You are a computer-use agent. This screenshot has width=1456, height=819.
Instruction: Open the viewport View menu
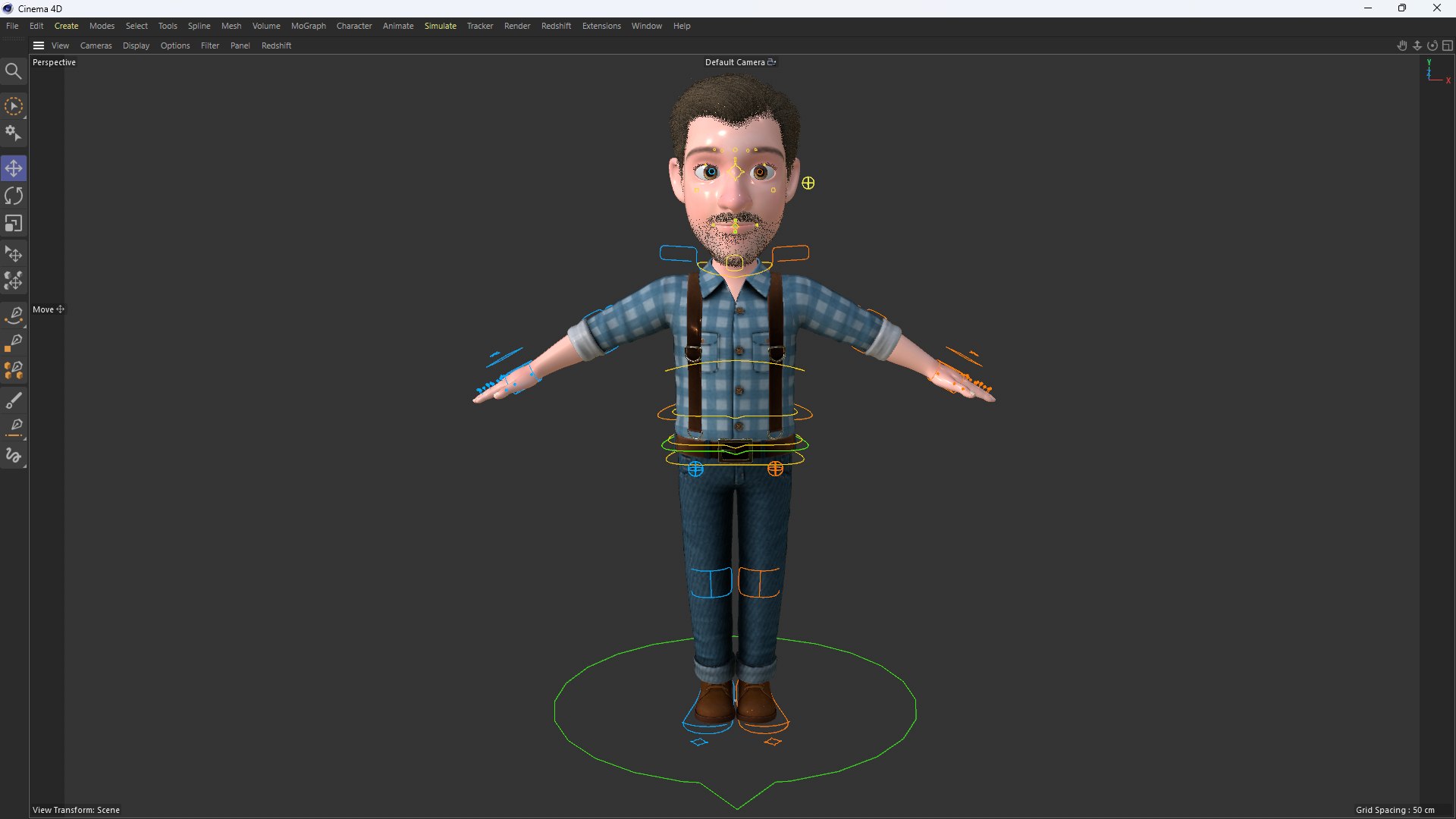tap(60, 45)
